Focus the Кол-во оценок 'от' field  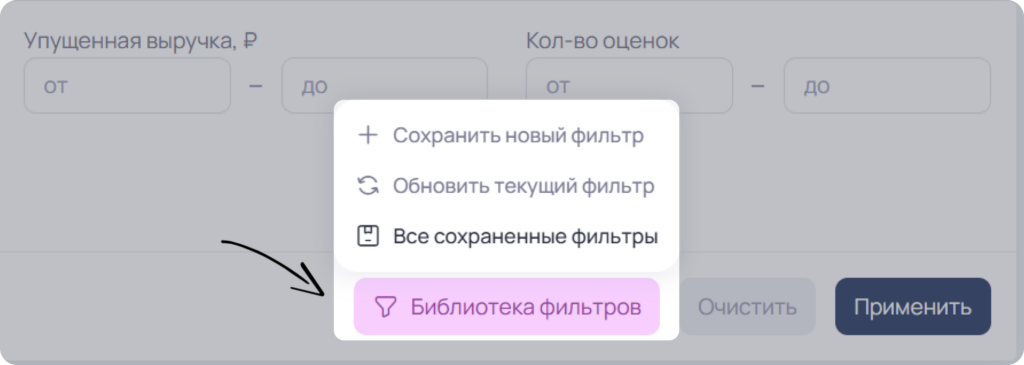629,86
